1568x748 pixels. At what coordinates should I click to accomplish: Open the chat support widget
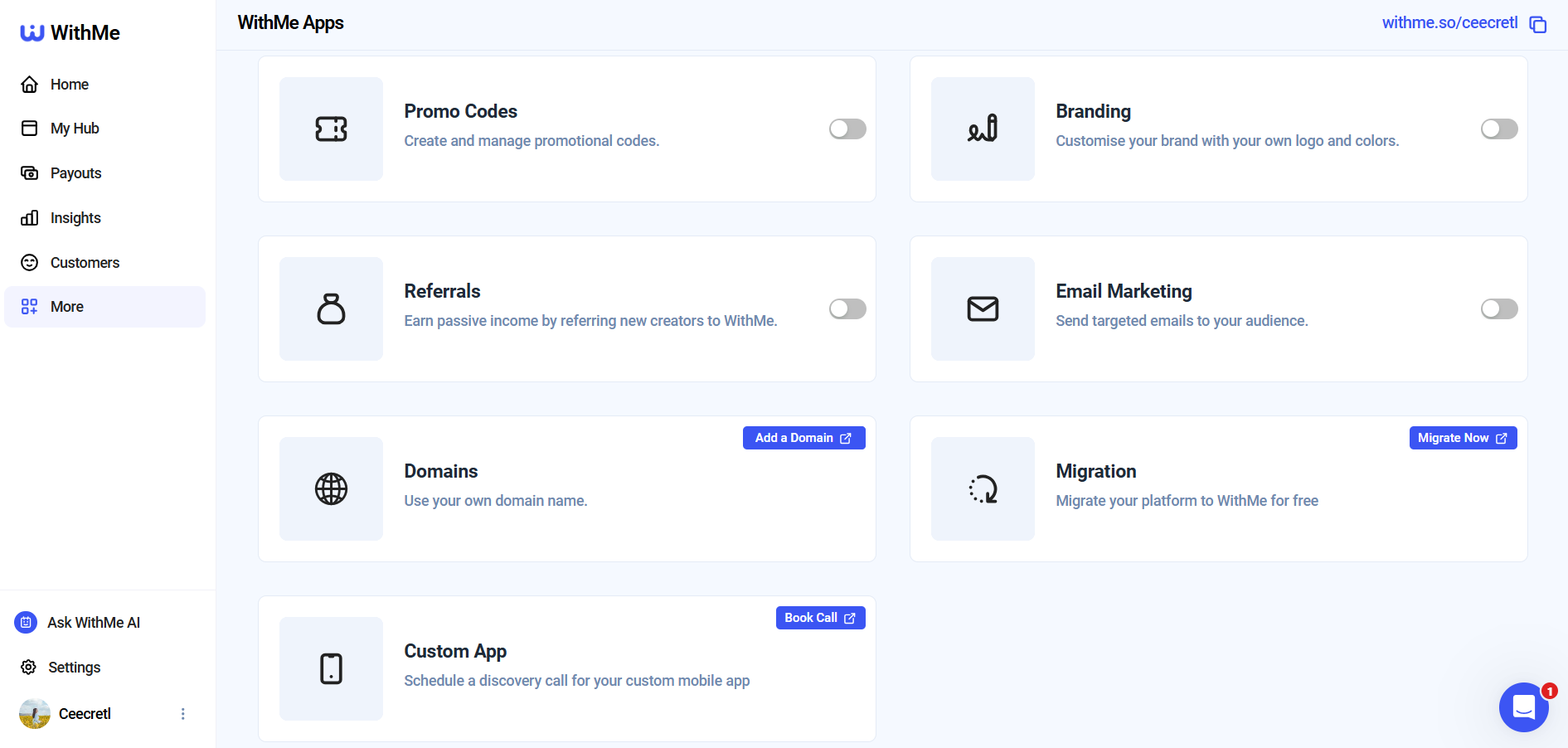(x=1523, y=707)
